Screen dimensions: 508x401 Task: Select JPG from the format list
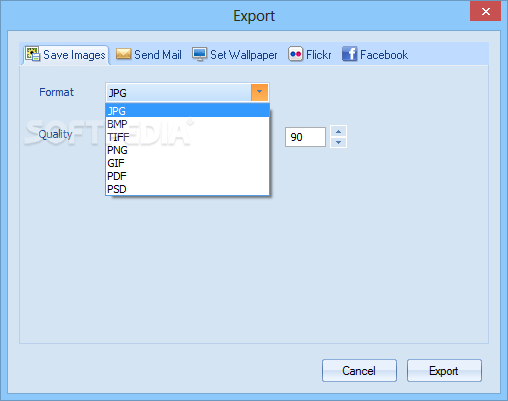[x=187, y=111]
